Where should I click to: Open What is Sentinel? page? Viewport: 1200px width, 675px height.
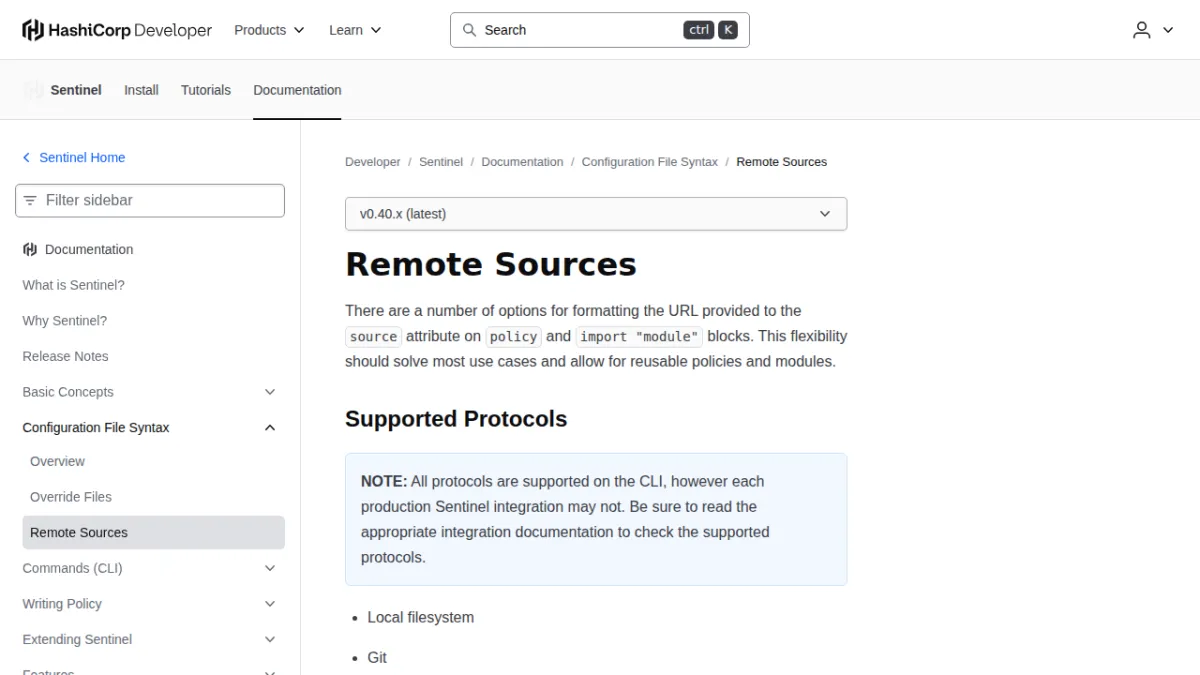tap(74, 285)
